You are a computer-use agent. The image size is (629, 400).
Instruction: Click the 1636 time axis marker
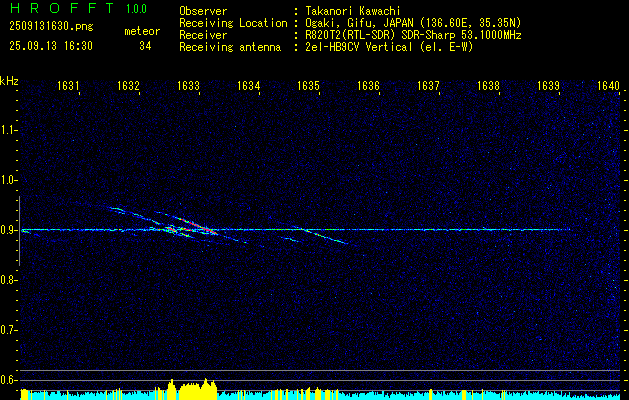coord(368,85)
